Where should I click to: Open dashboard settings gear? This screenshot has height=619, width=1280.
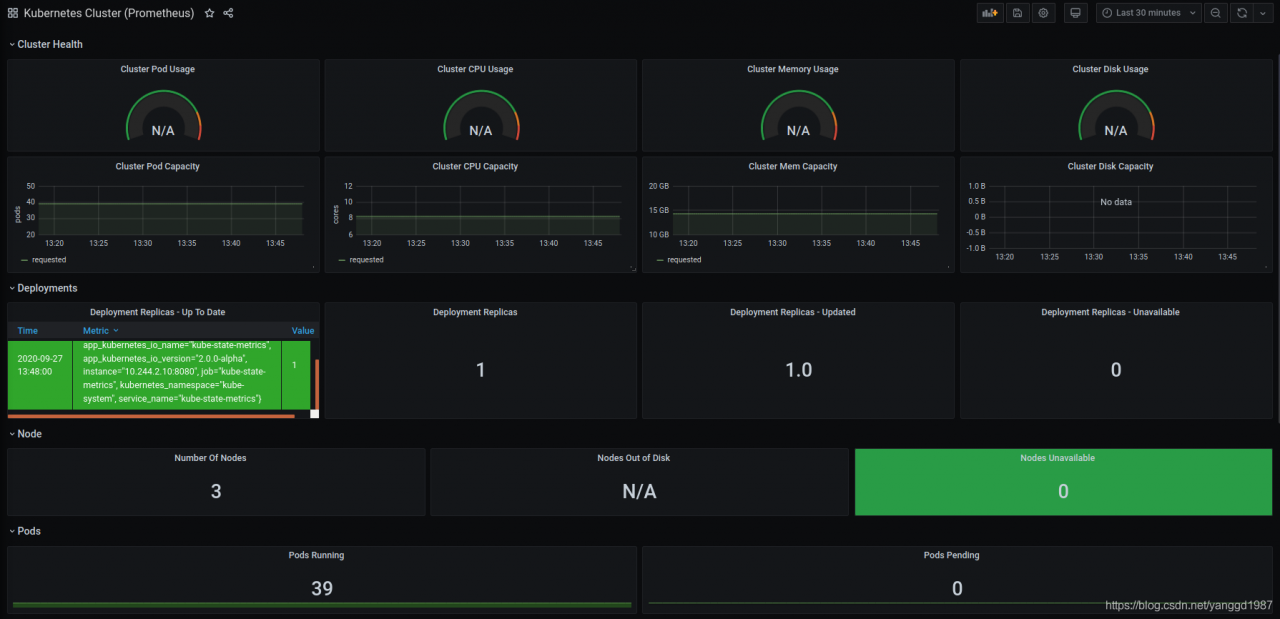coord(1044,13)
